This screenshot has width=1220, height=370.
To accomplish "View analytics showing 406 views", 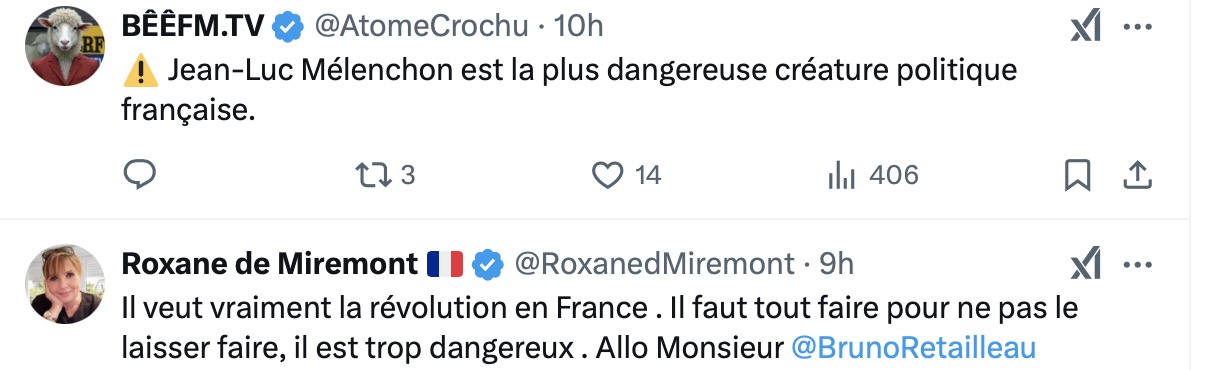I will point(873,175).
